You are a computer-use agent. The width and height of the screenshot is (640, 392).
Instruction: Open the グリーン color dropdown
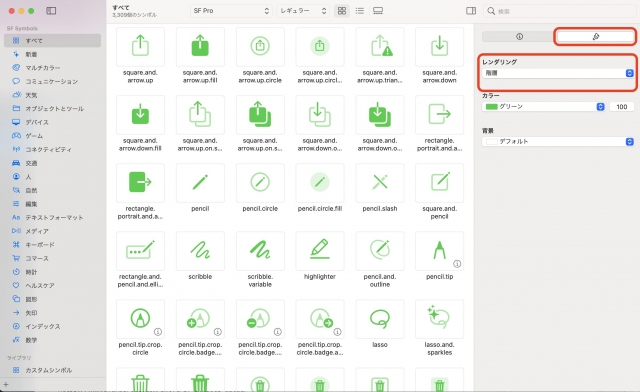tap(543, 107)
